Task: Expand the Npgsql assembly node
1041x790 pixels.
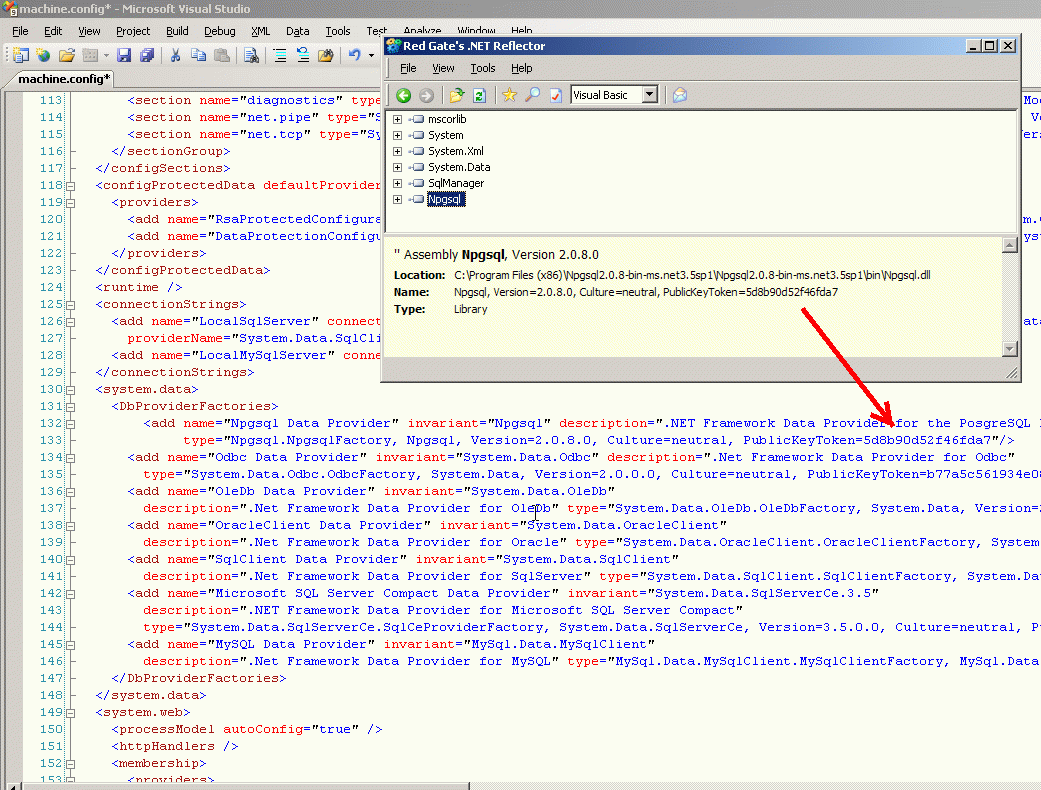Action: (398, 199)
